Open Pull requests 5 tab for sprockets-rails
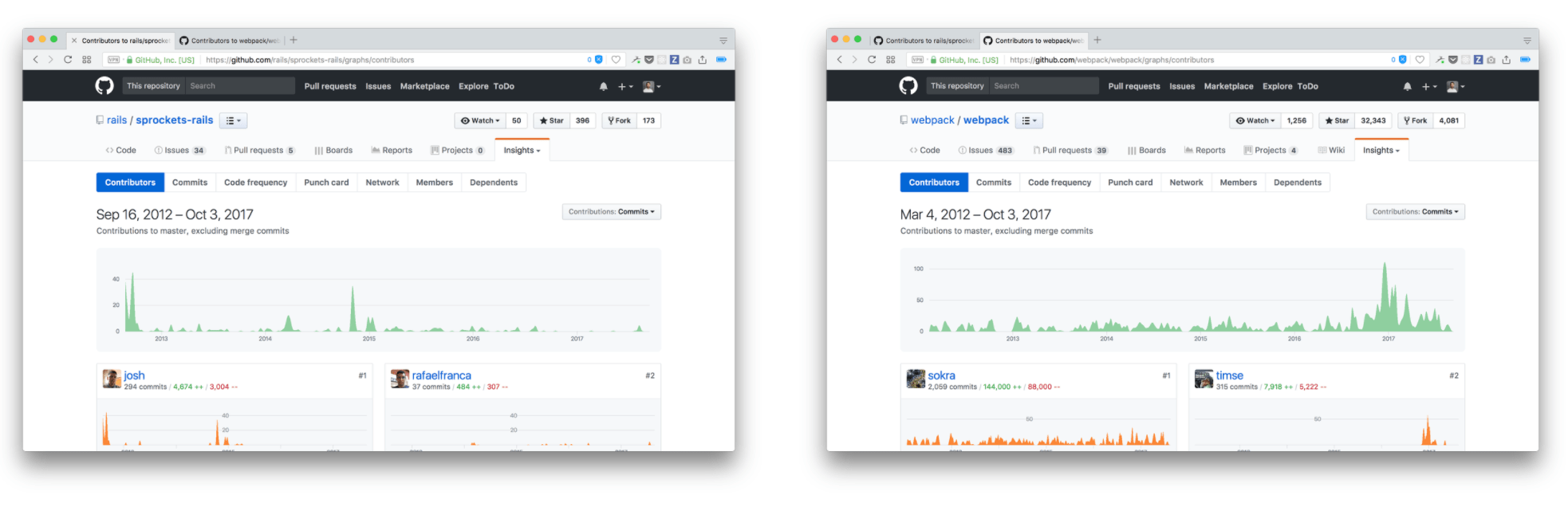This screenshot has height=507, width=1568. tap(260, 150)
